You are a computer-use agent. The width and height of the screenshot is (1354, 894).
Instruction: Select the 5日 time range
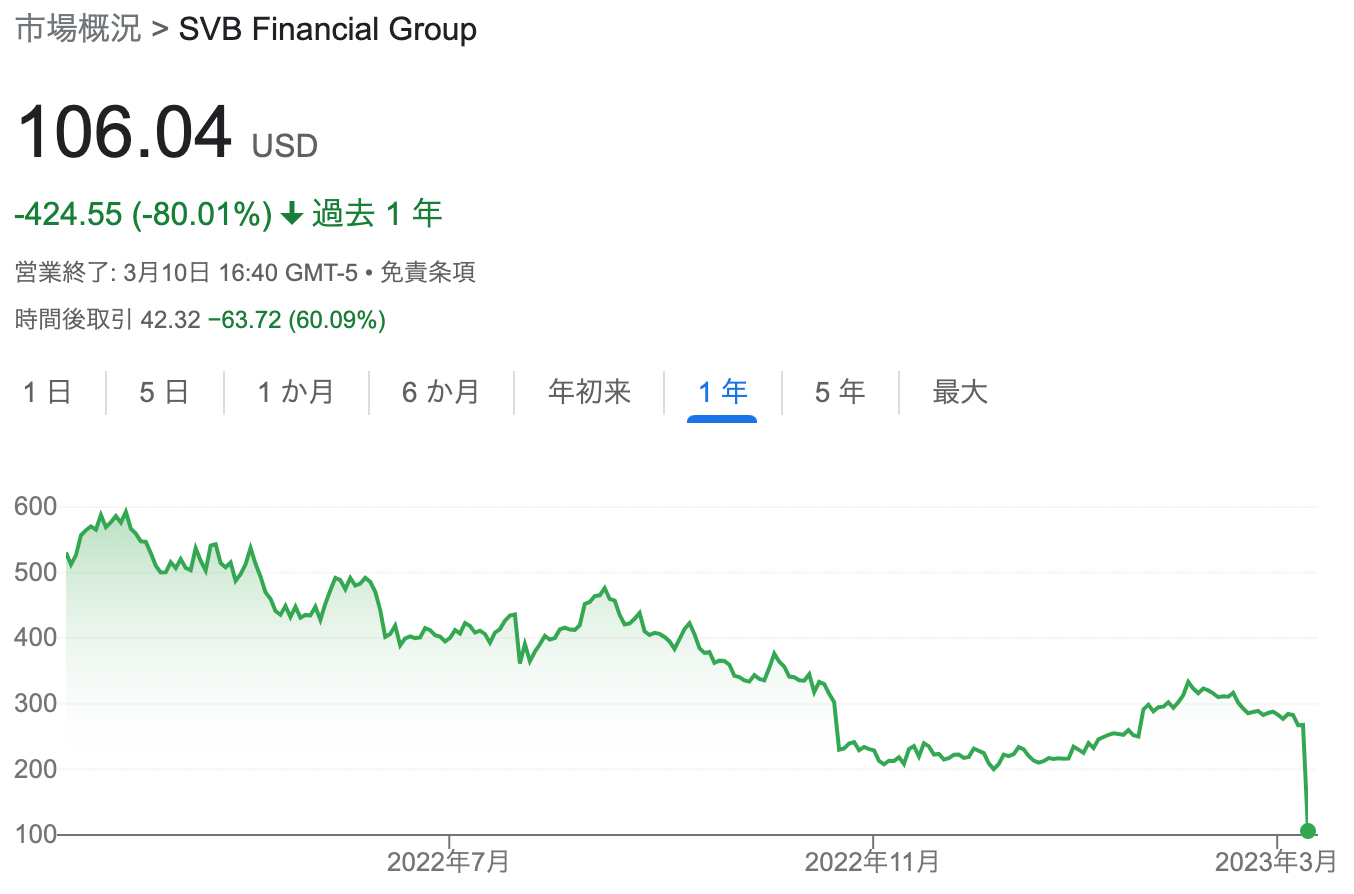tap(164, 392)
